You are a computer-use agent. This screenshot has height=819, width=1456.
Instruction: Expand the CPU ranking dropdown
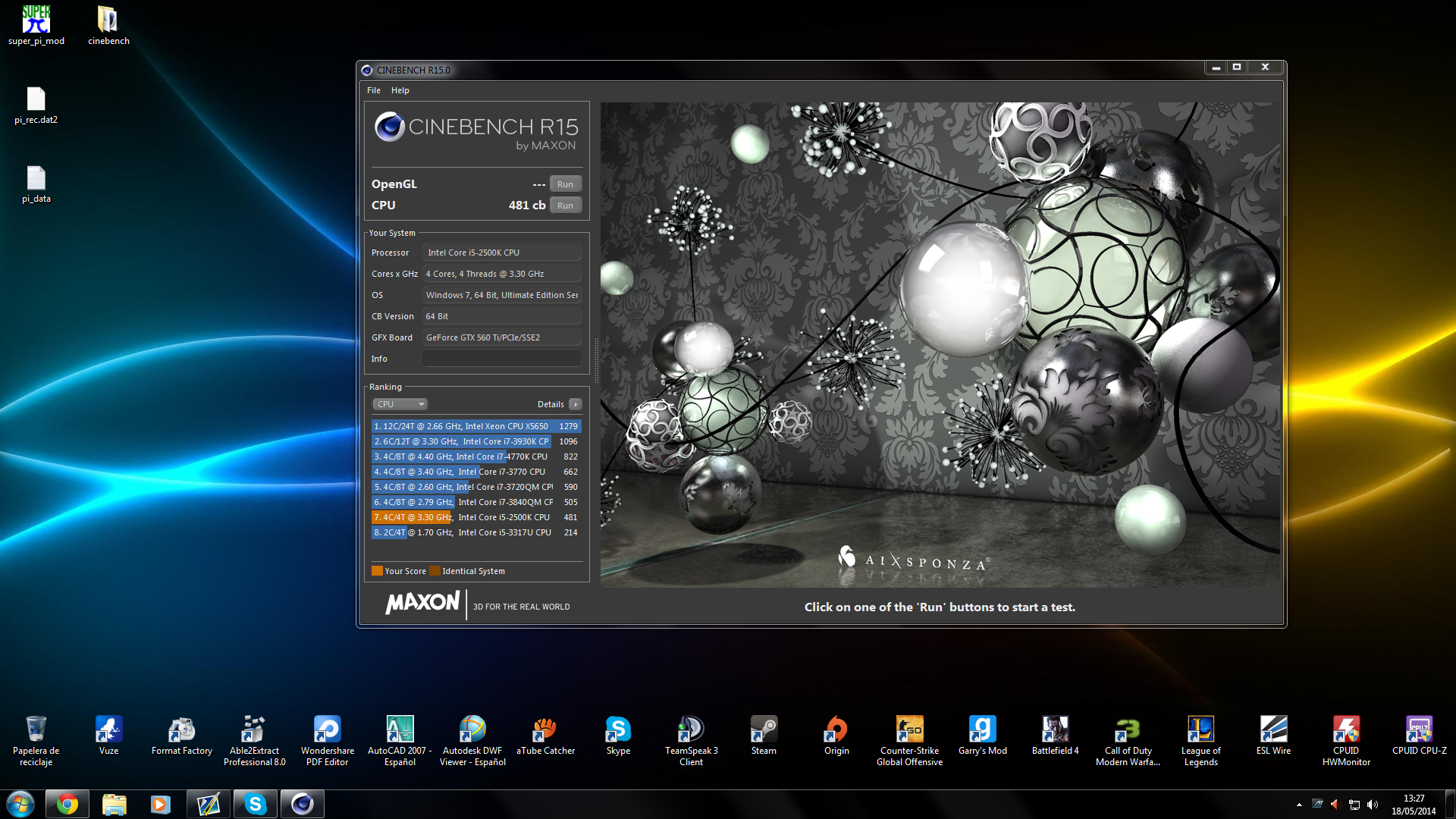pyautogui.click(x=400, y=404)
